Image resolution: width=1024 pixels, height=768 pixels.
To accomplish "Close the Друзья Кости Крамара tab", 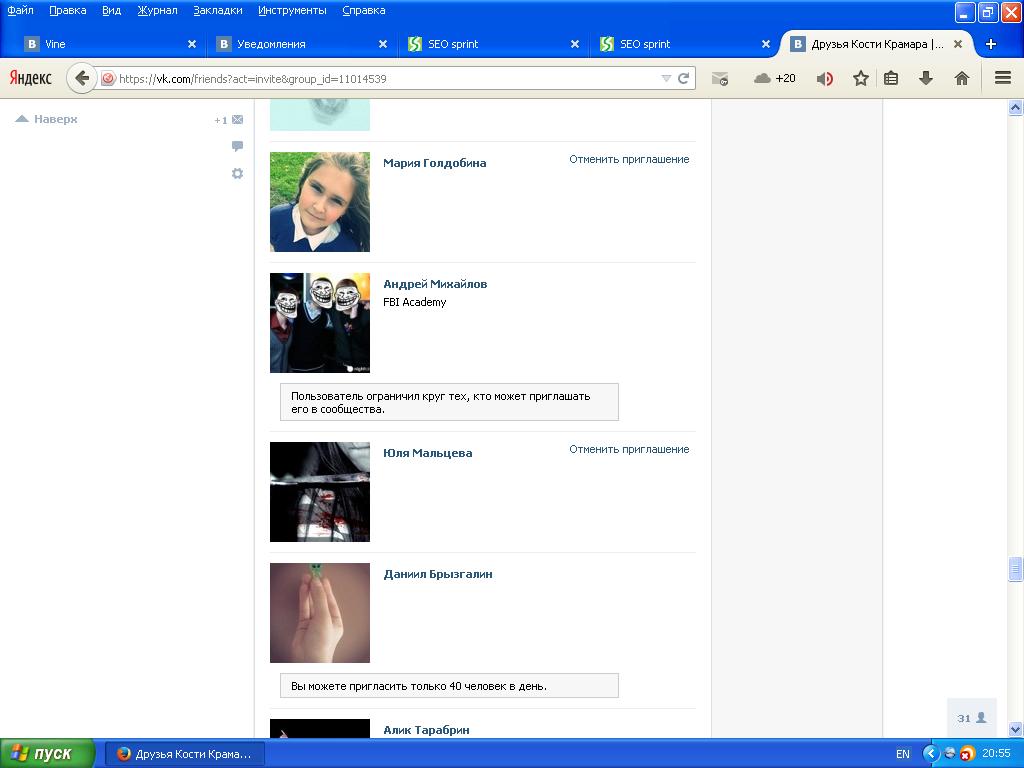I will coord(957,44).
